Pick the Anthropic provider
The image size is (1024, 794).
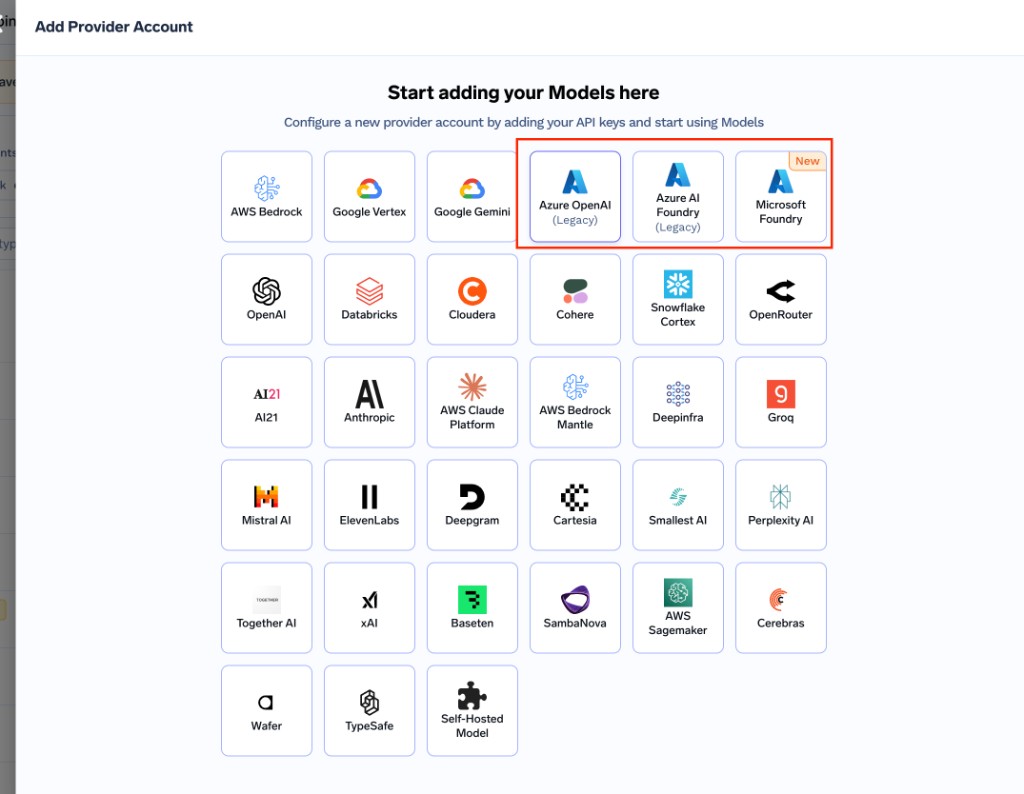click(x=369, y=402)
